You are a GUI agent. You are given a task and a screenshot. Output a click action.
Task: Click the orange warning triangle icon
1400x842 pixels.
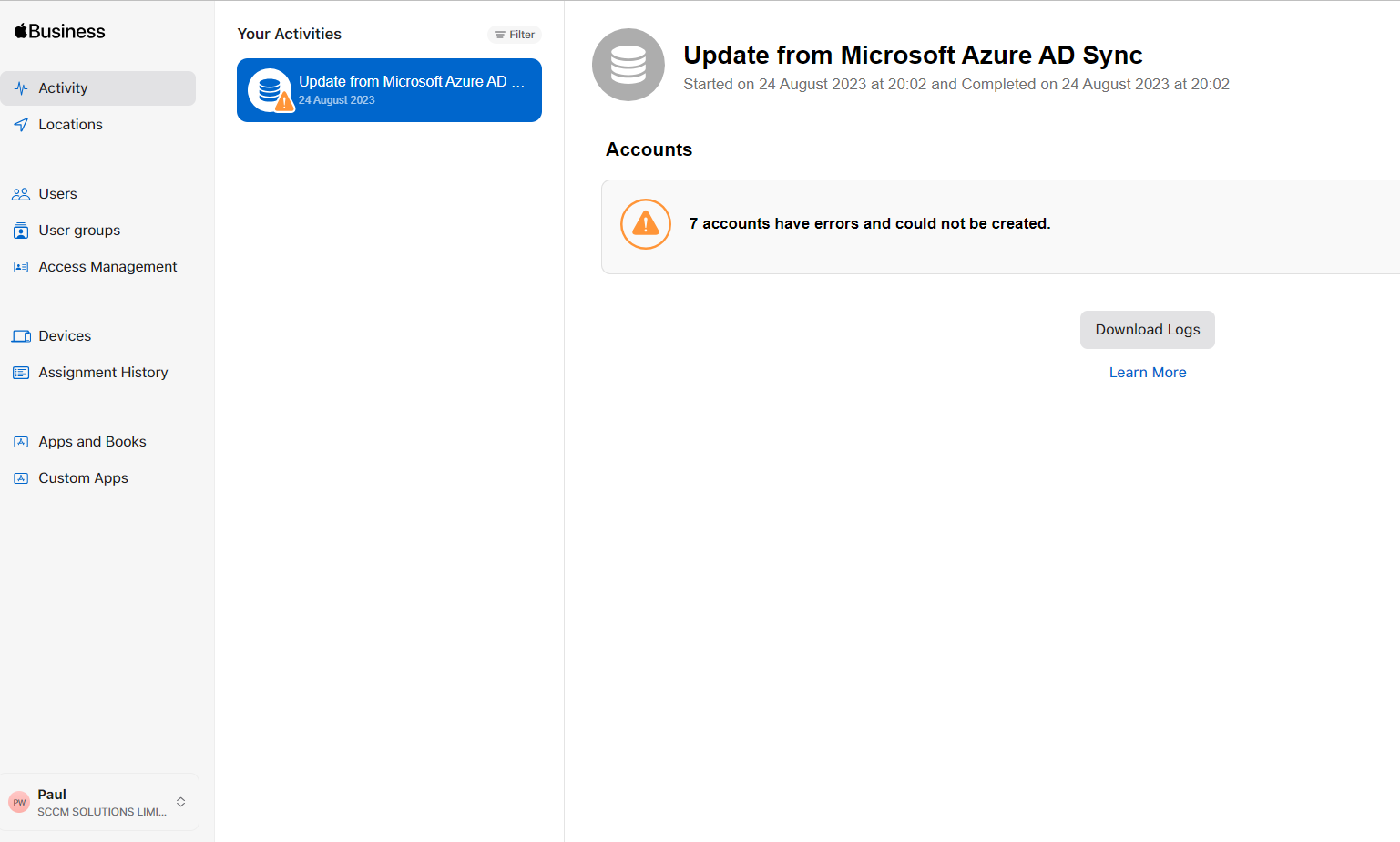pyautogui.click(x=646, y=223)
